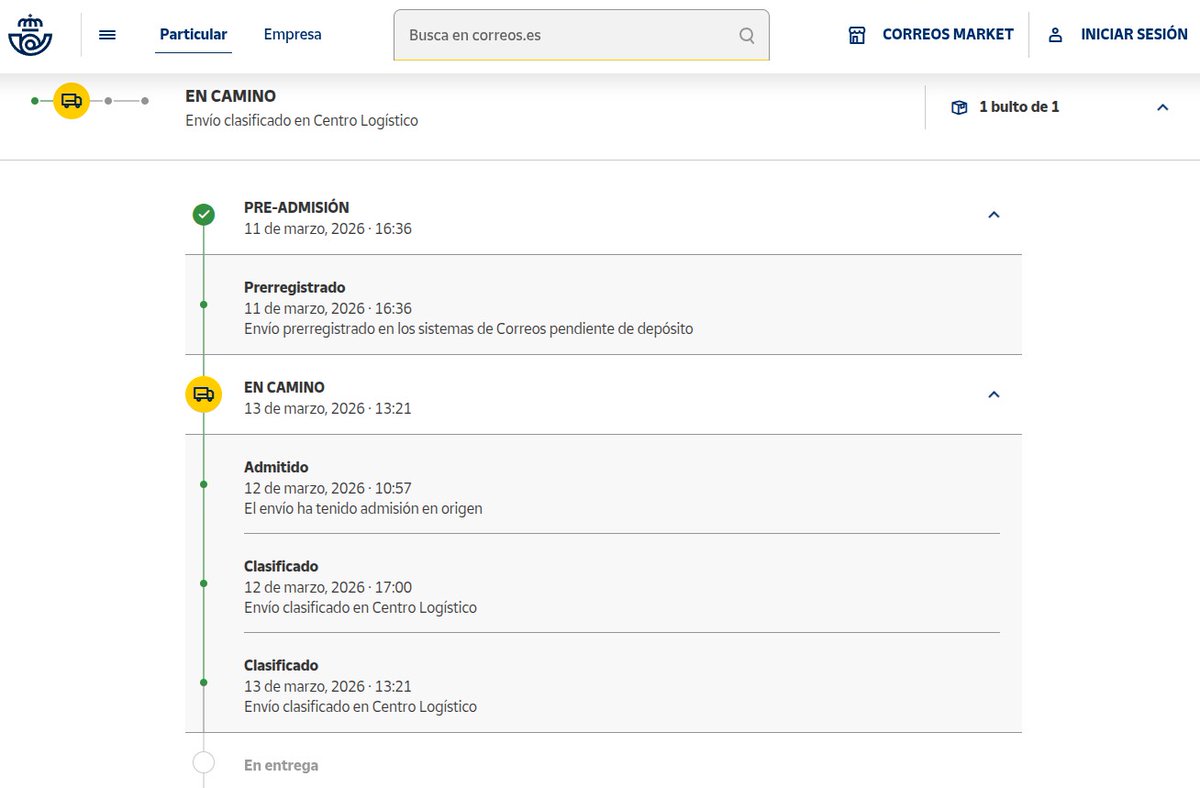This screenshot has height=788, width=1200.
Task: Open the hamburger menu
Action: [x=108, y=35]
